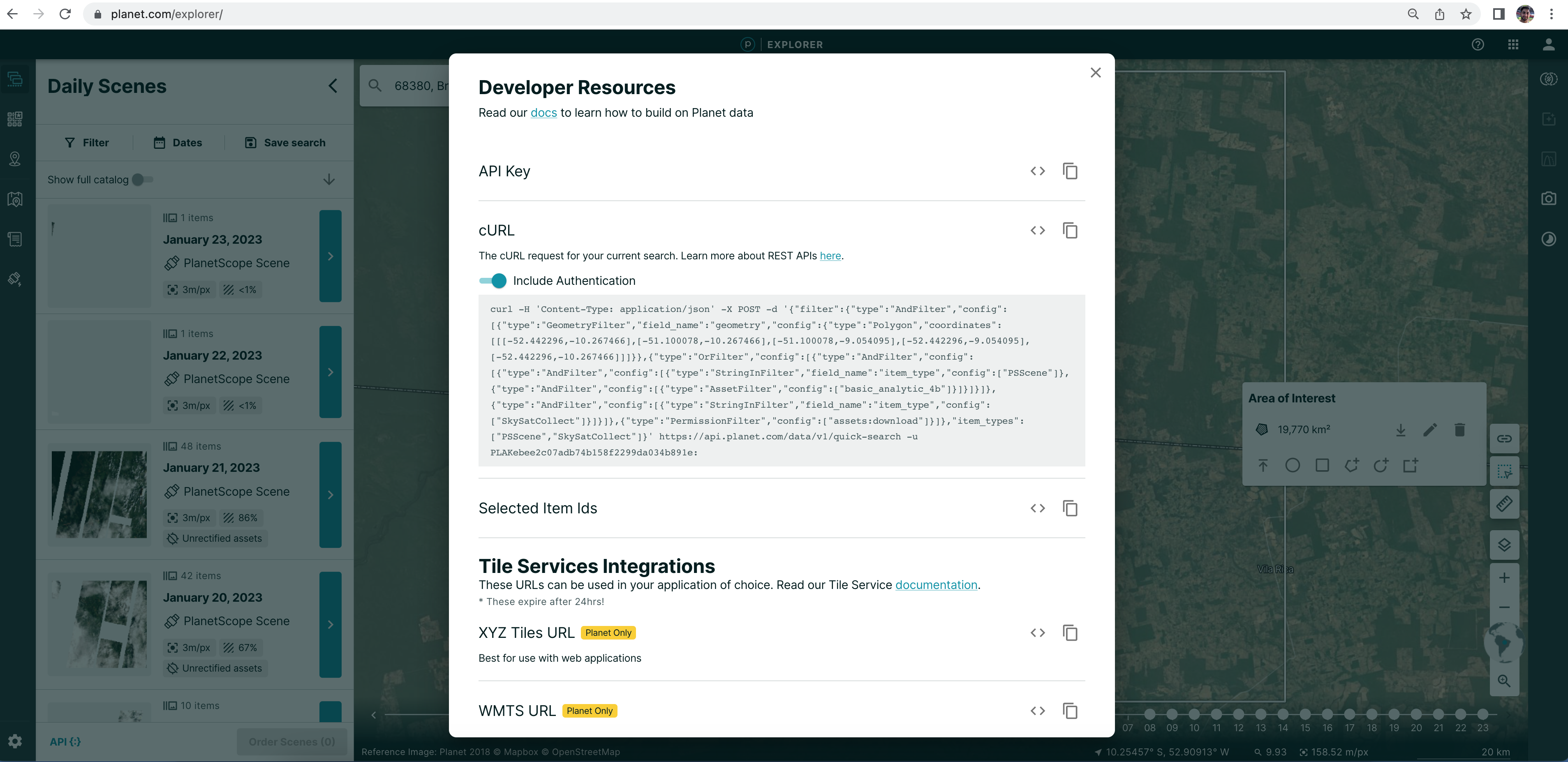Show the API Key code view

pos(1037,171)
